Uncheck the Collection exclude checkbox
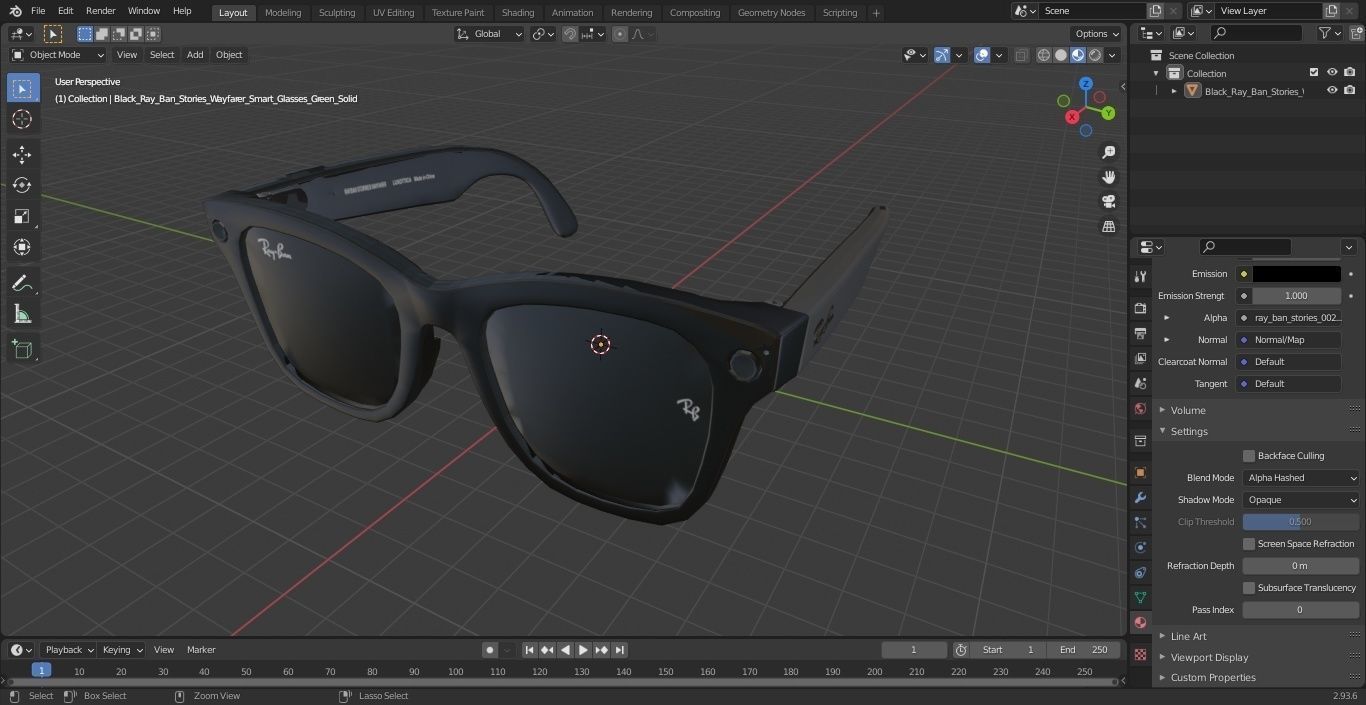Viewport: 1366px width, 705px height. coord(1314,73)
